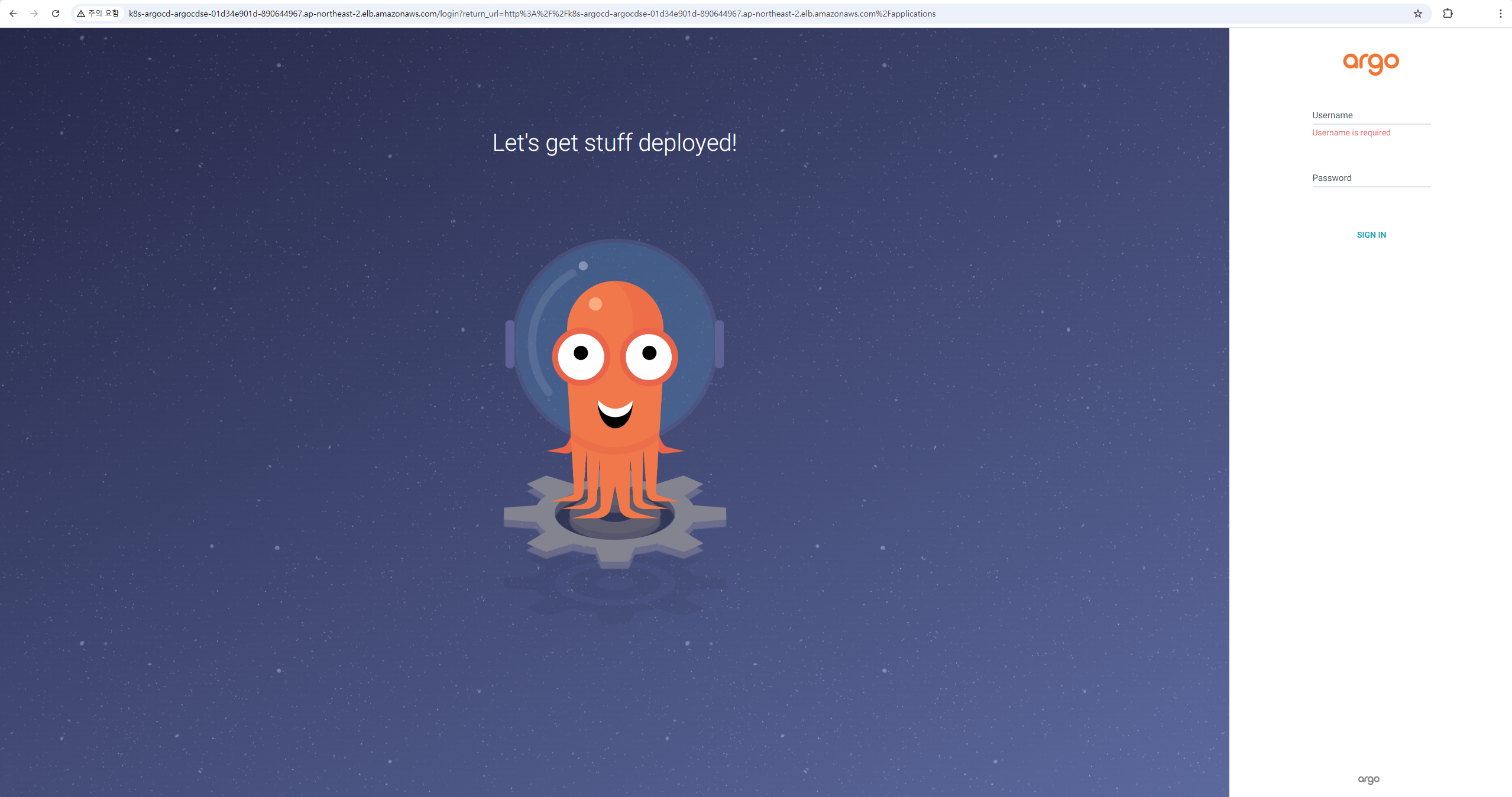
Task: Open Chrome's three-dot menu
Action: (1500, 14)
